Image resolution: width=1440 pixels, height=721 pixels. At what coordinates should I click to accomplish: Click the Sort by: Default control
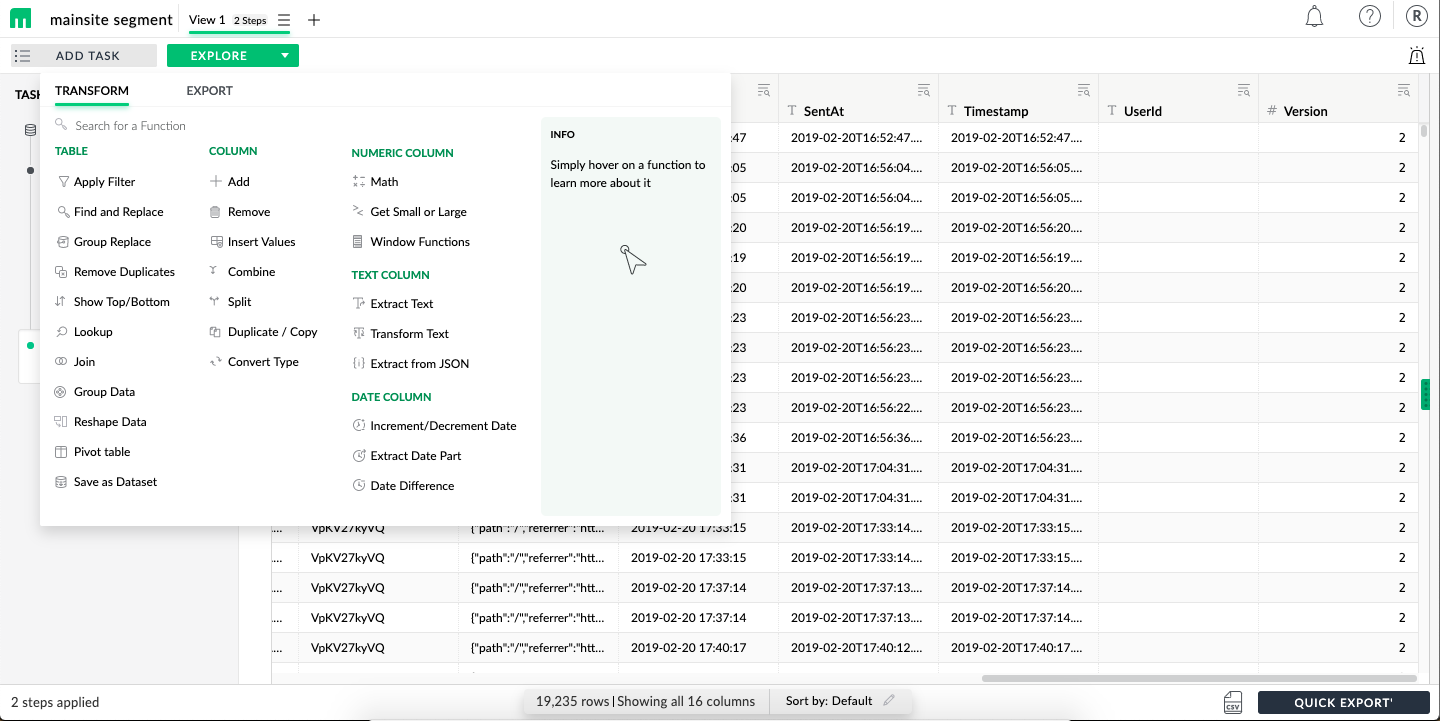point(829,701)
